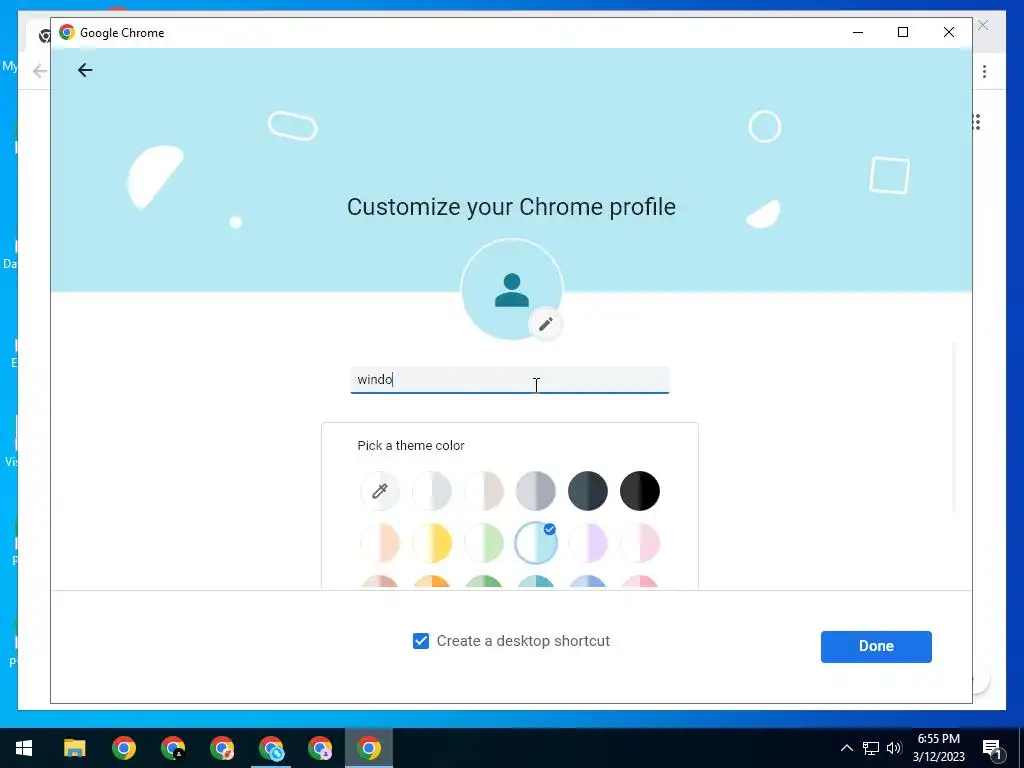Select the medium grey theme color

coord(536,490)
